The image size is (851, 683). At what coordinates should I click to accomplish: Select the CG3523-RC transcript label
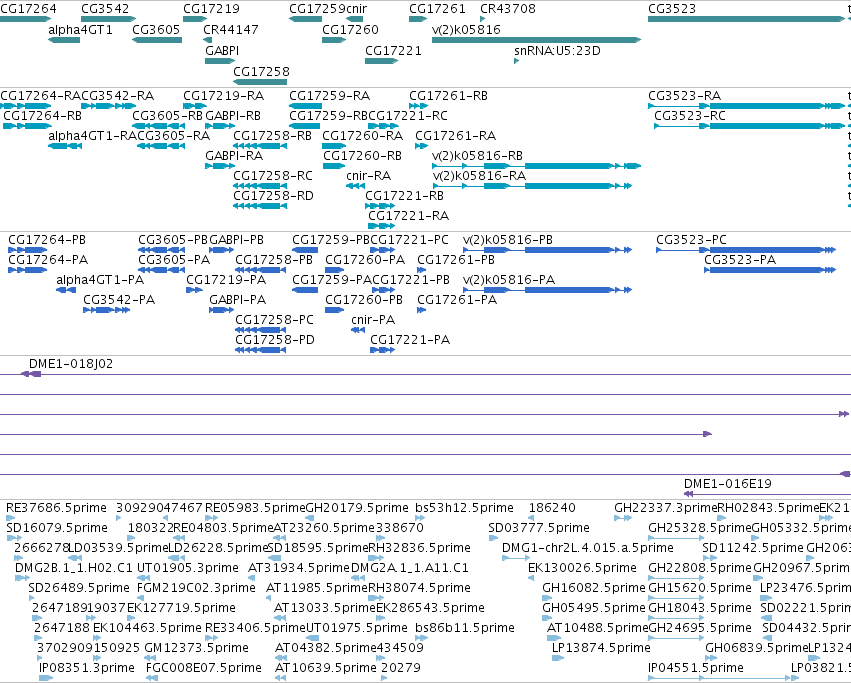tap(690, 116)
